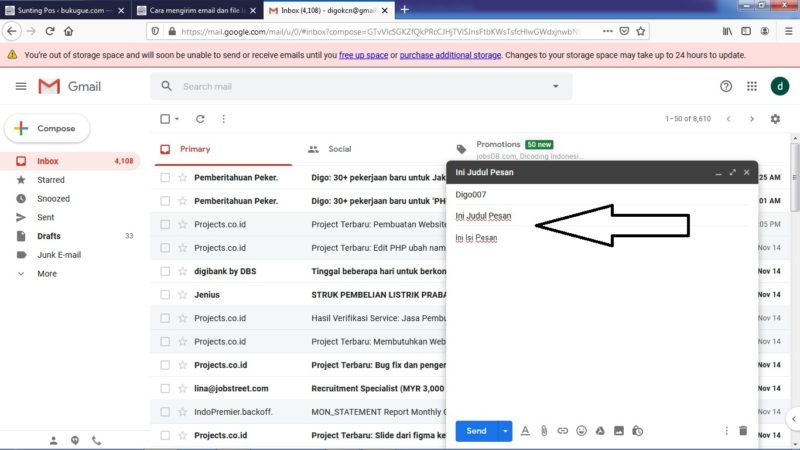
Task: Switch to the Social tab
Action: click(372, 149)
